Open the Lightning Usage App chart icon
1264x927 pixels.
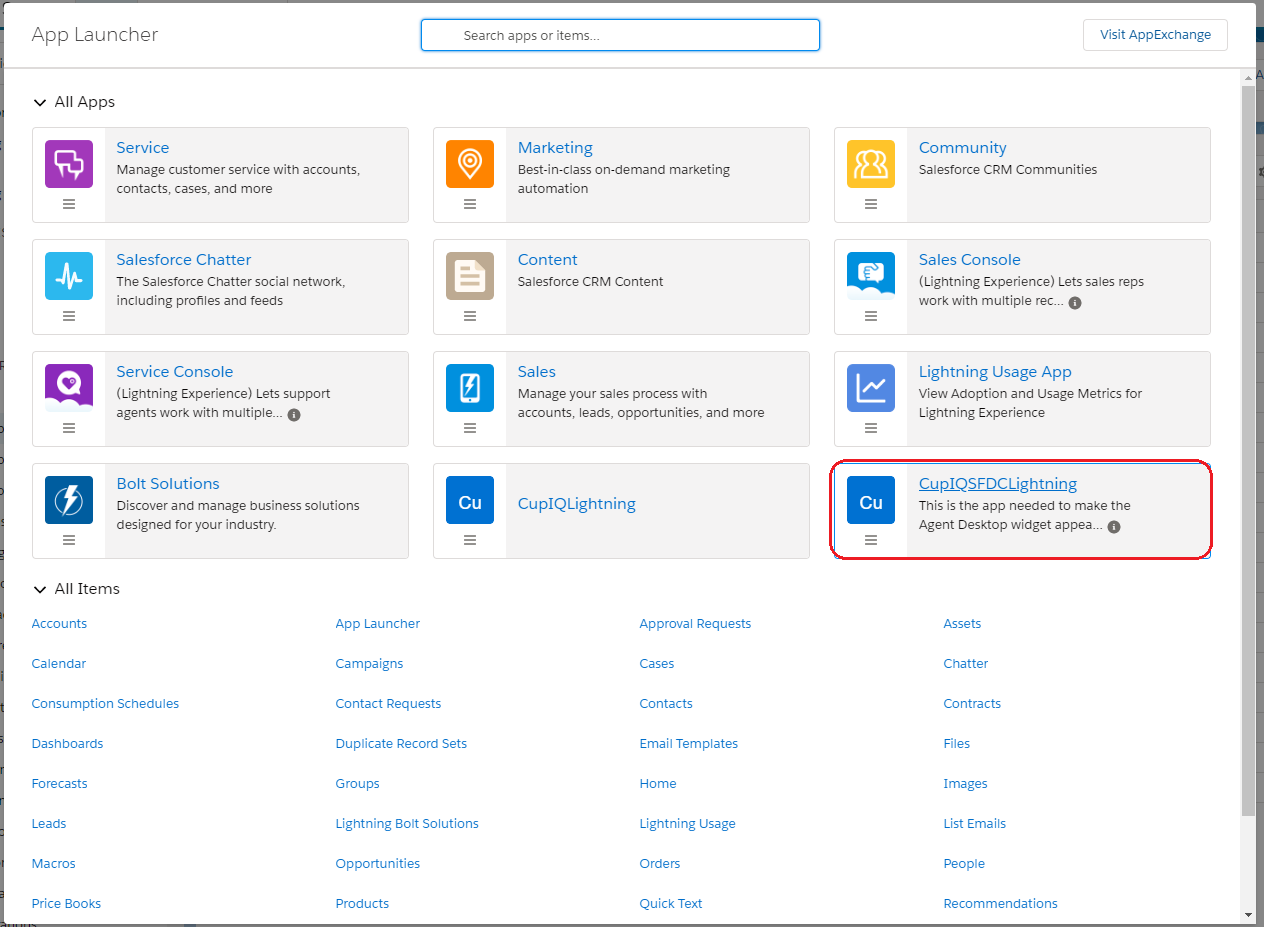tap(871, 388)
